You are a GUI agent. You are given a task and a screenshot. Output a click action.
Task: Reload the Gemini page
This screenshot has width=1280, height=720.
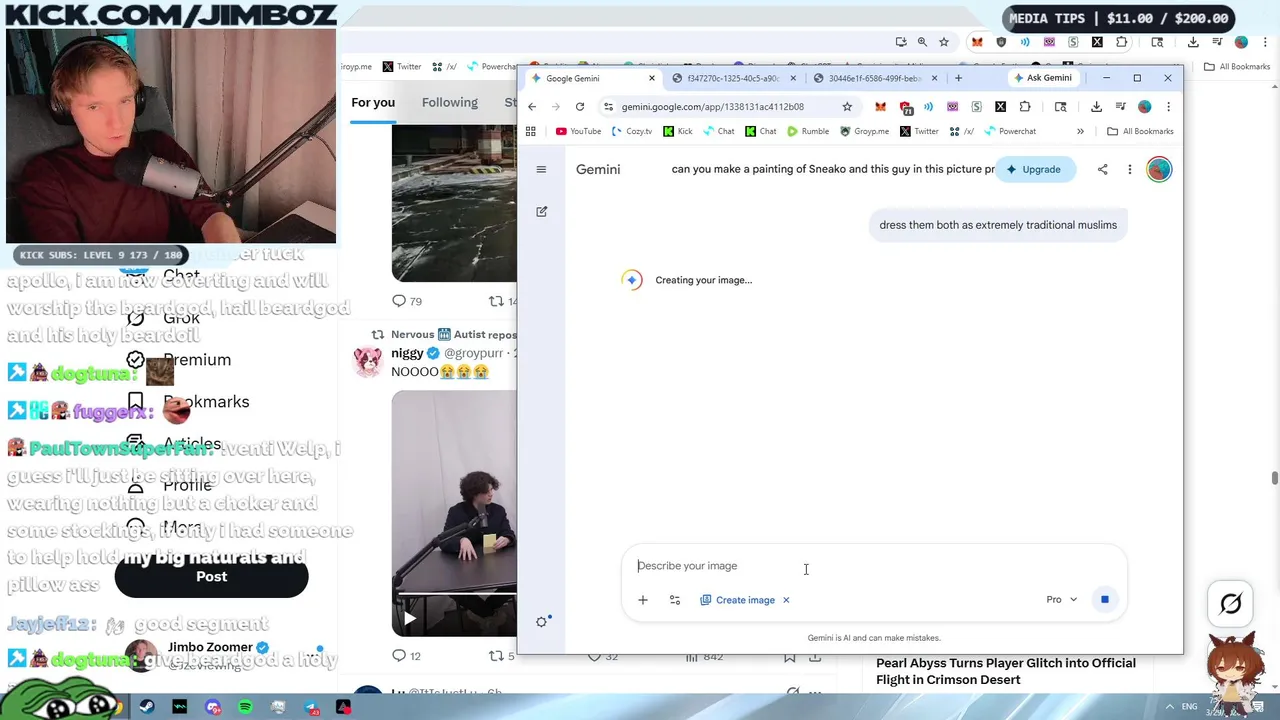[x=579, y=106]
